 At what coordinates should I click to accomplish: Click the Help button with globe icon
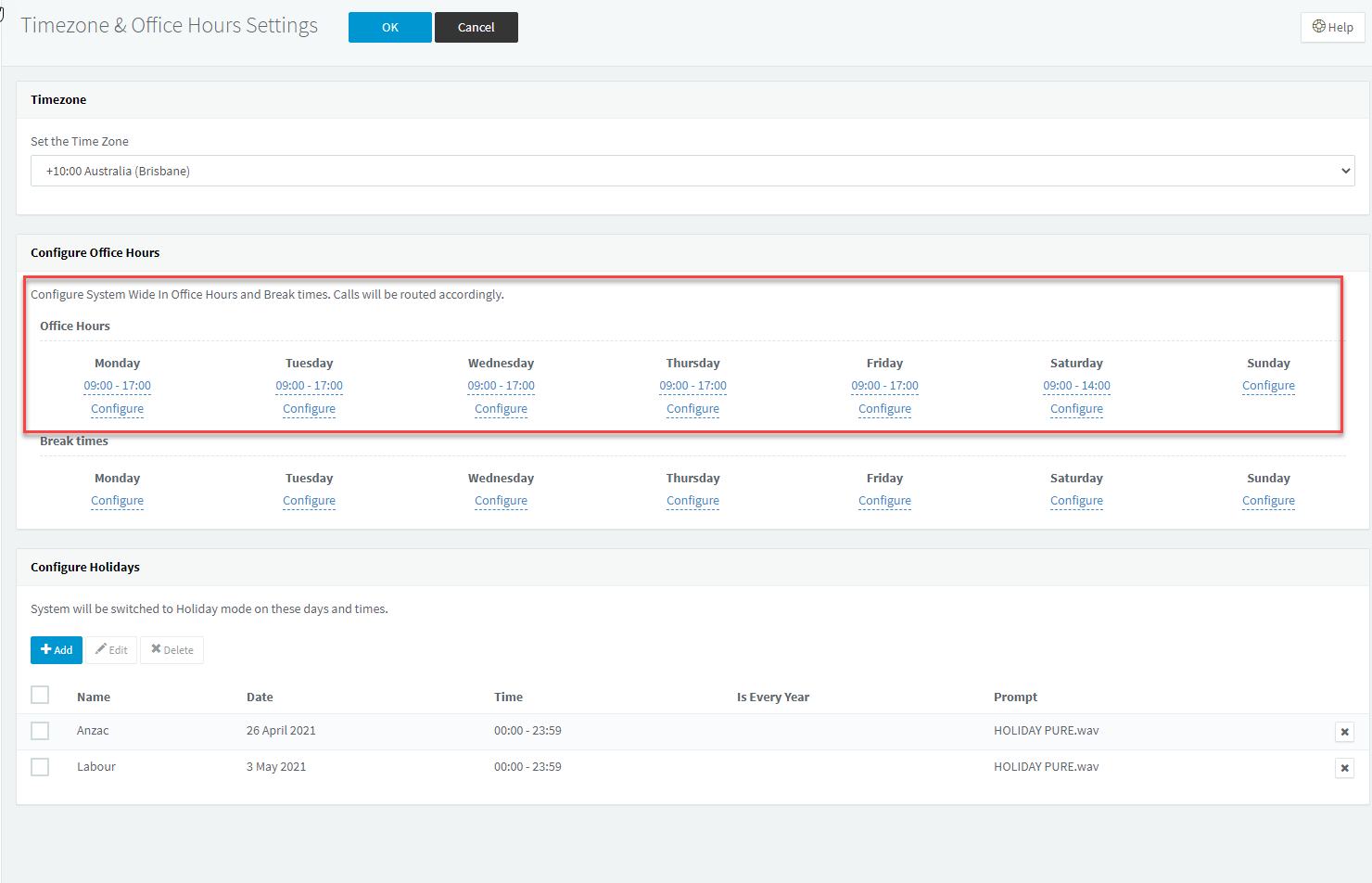coord(1332,27)
